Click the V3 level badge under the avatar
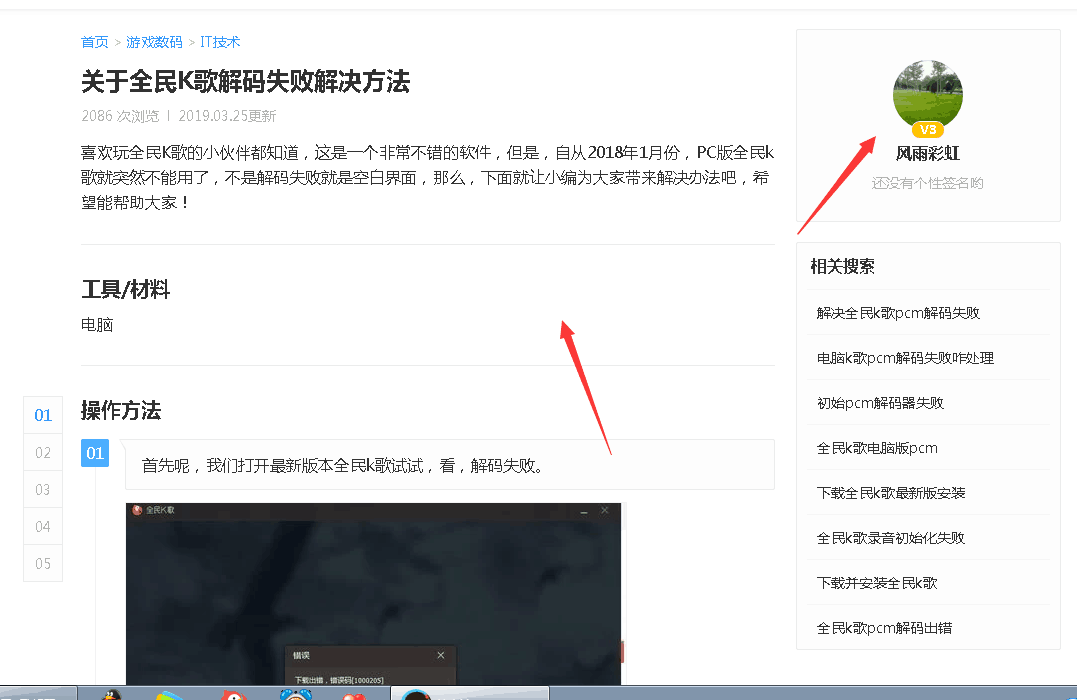Viewport: 1077px width, 700px height. click(928, 129)
